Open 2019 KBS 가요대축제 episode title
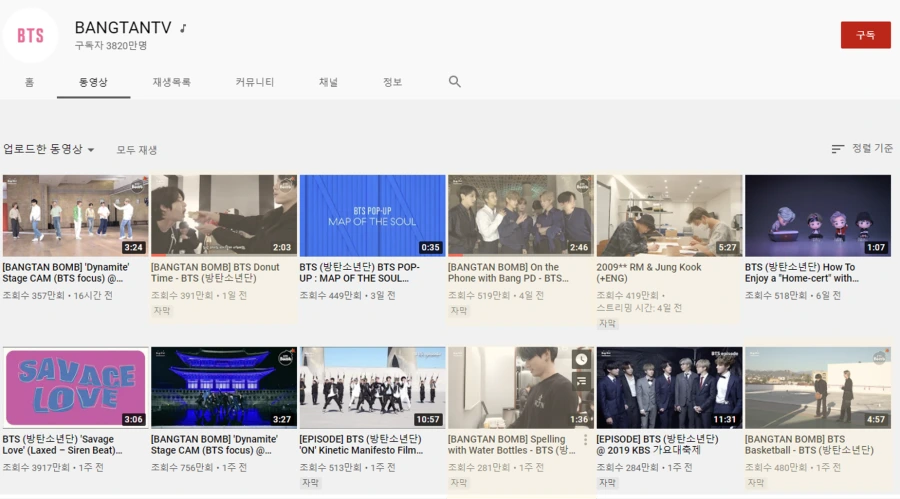The height and width of the screenshot is (499, 900). 657,444
